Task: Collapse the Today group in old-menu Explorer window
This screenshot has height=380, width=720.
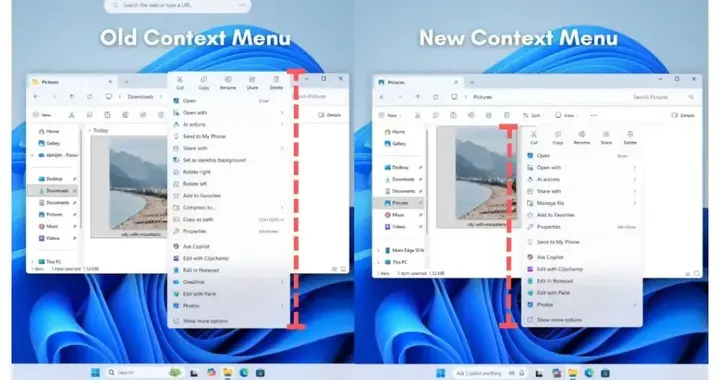Action: [x=90, y=130]
